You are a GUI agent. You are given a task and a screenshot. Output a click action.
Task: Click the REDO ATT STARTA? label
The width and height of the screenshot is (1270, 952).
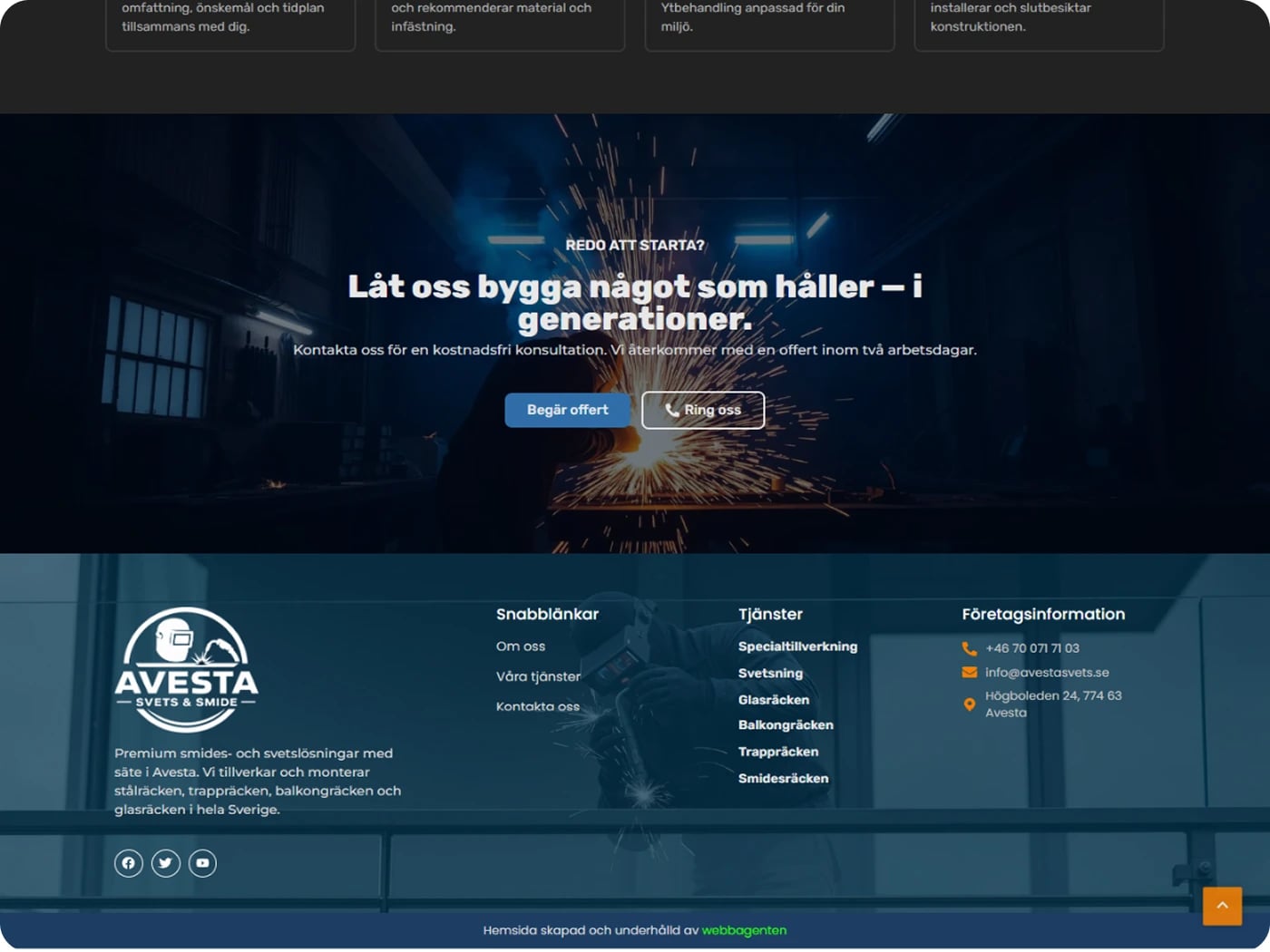[635, 245]
